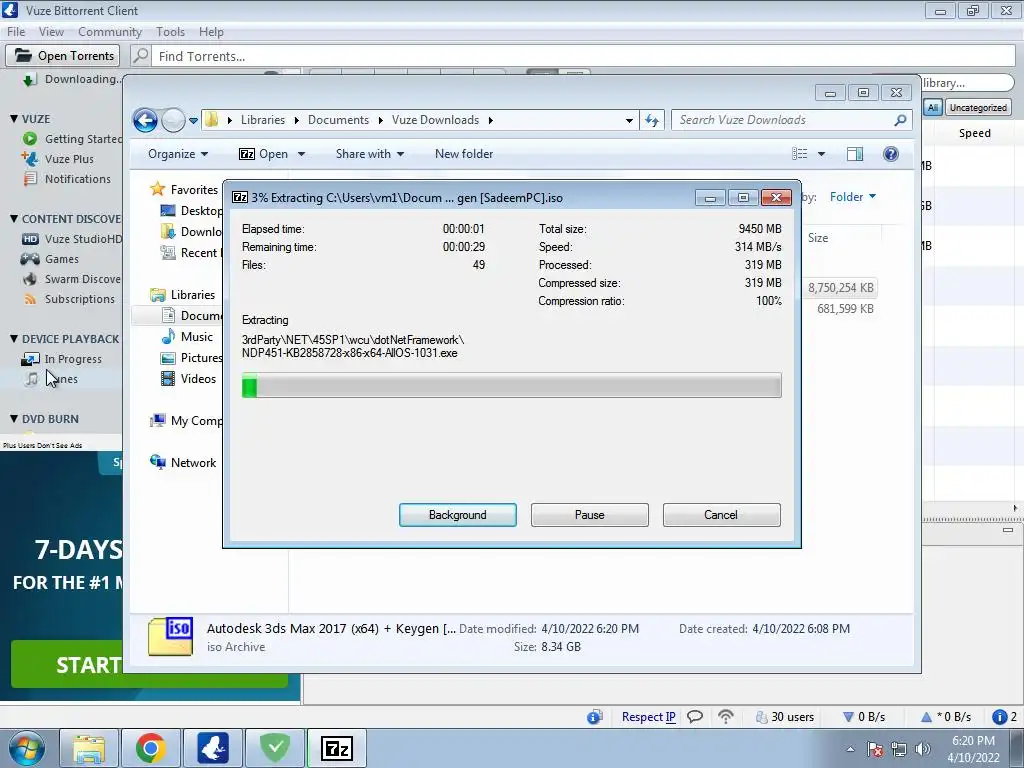Open Chrome from the taskbar
Viewport: 1024px width, 768px height.
point(151,748)
